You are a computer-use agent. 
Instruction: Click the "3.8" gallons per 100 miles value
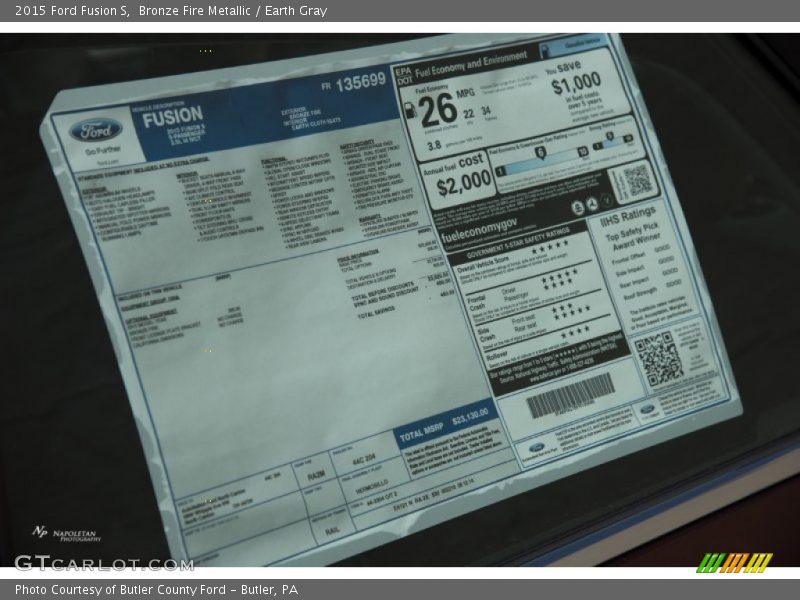(x=434, y=146)
